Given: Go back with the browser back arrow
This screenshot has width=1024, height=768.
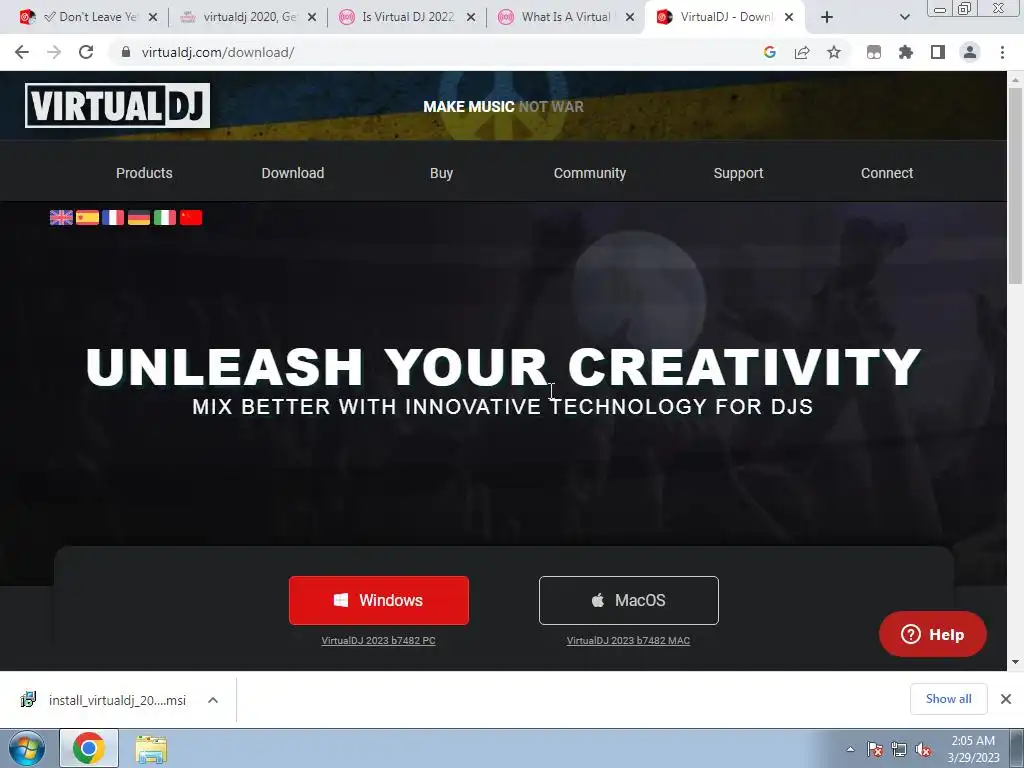Looking at the screenshot, I should pos(22,52).
